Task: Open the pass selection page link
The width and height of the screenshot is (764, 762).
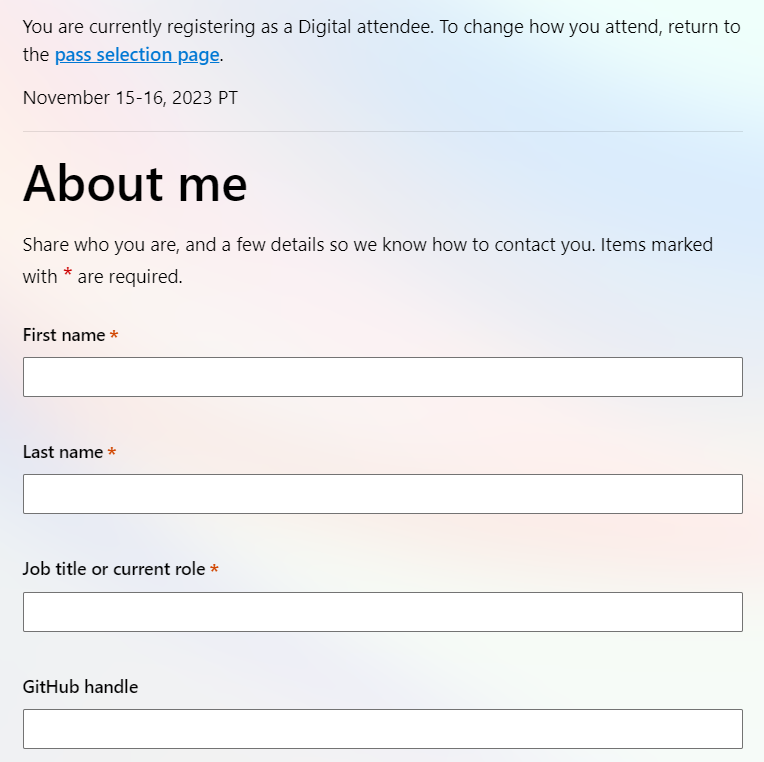Action: tap(137, 55)
